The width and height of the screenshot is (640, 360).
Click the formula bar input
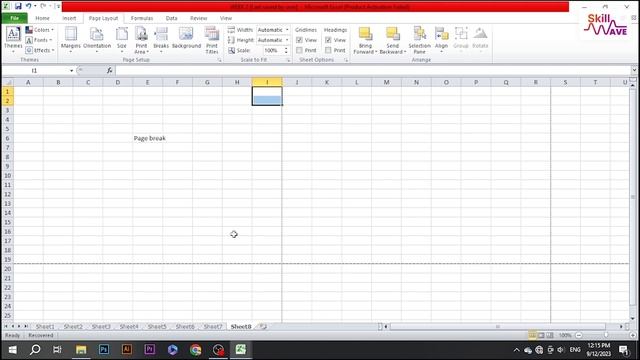(x=373, y=71)
